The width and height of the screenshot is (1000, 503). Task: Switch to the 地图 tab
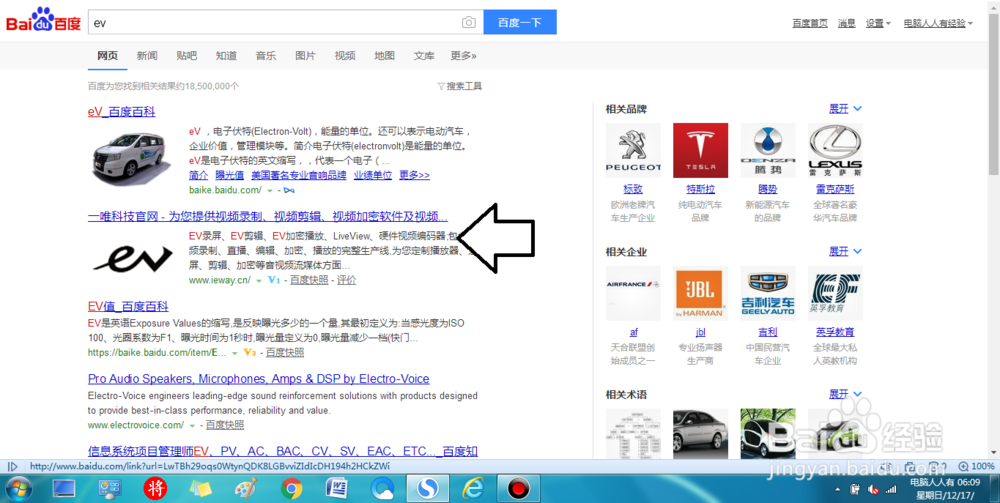click(384, 55)
